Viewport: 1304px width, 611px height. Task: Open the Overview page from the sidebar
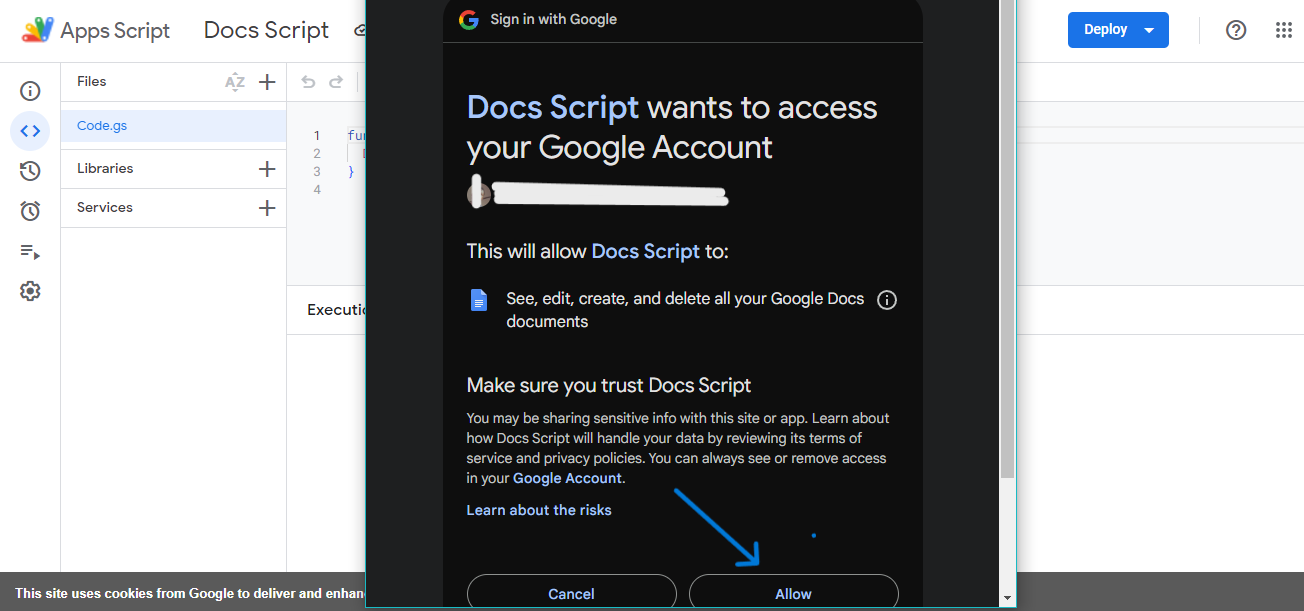coord(30,91)
